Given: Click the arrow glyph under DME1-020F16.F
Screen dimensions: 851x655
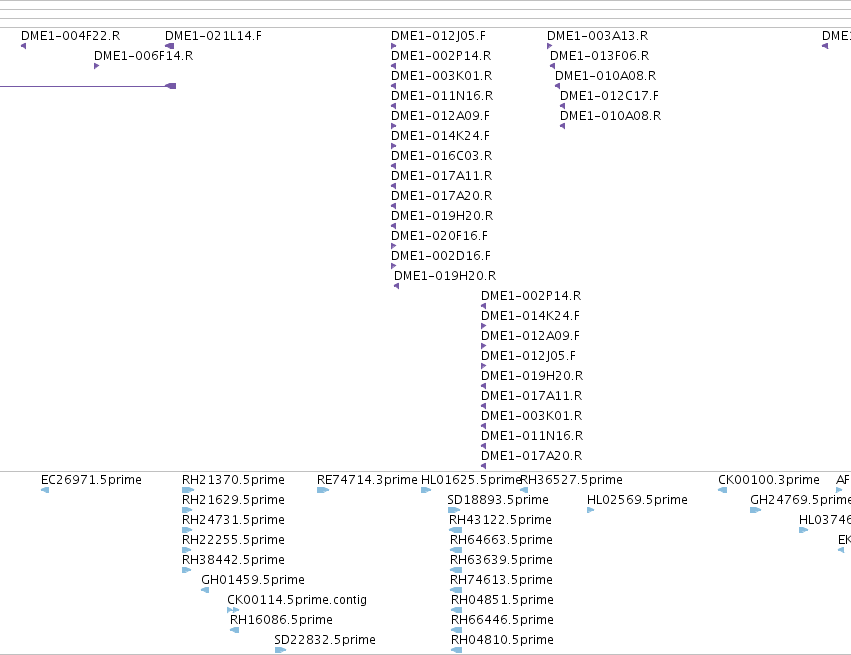Looking at the screenshot, I should (393, 246).
